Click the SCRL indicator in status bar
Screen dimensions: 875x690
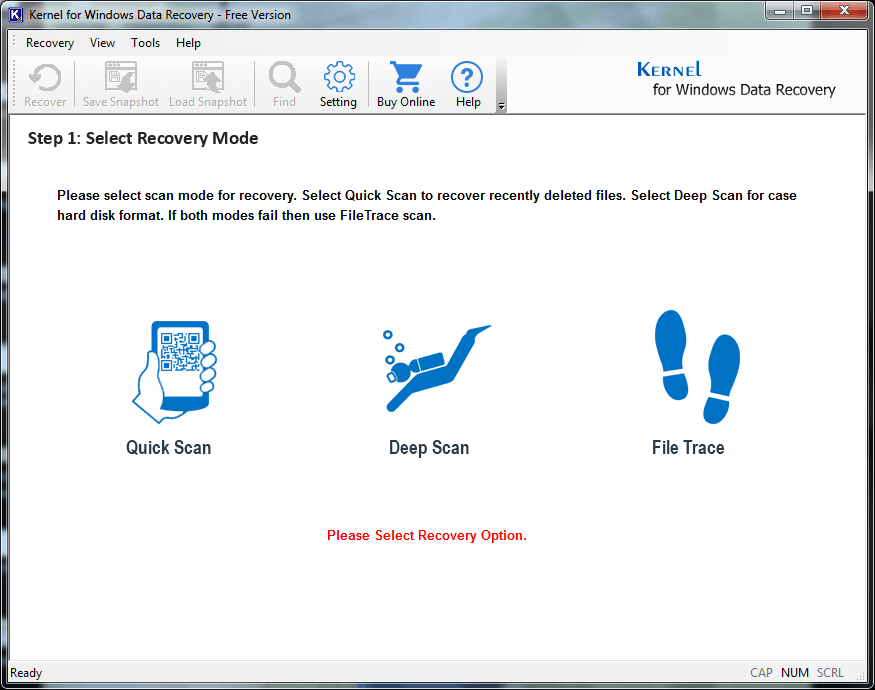coord(830,673)
